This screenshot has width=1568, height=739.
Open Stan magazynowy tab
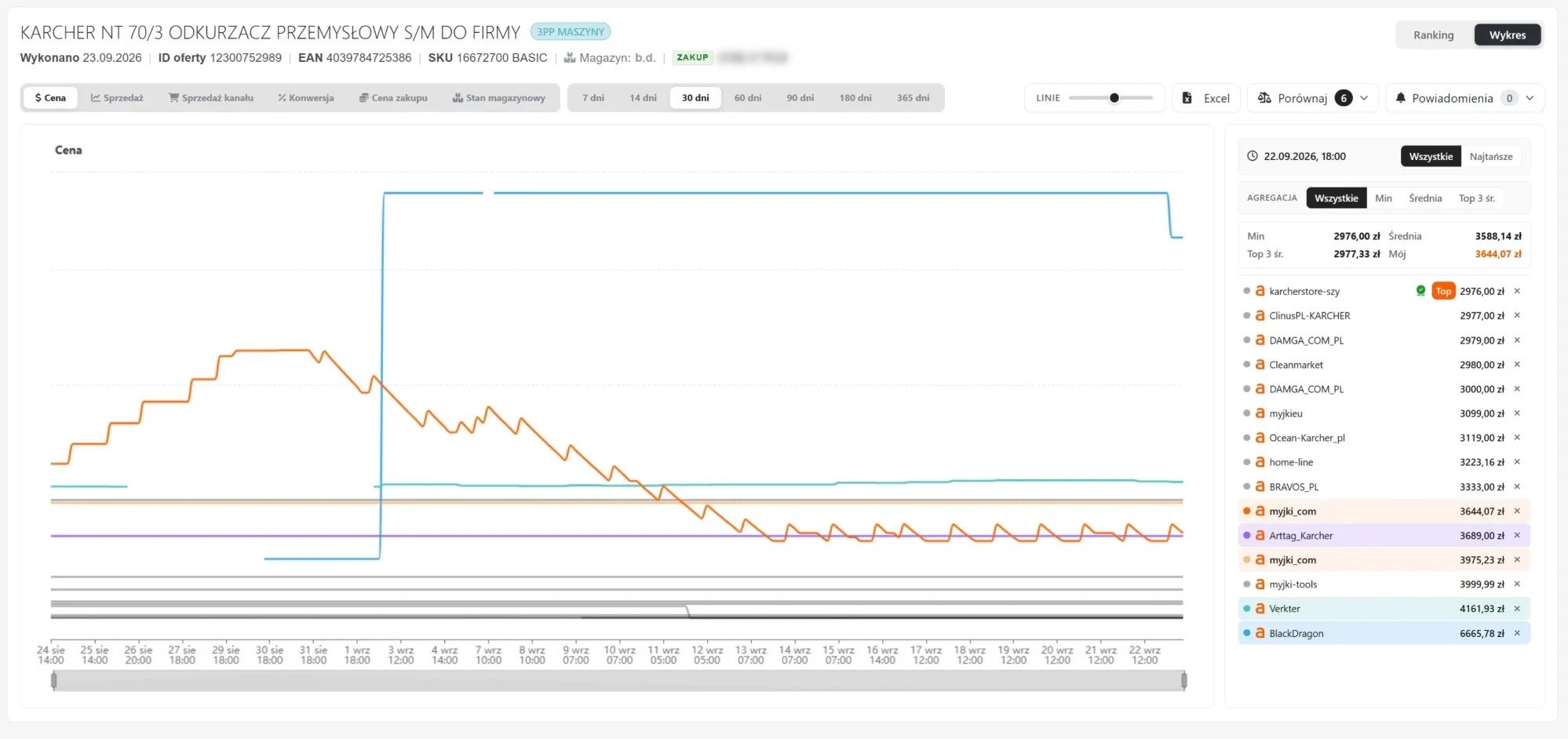coord(499,98)
